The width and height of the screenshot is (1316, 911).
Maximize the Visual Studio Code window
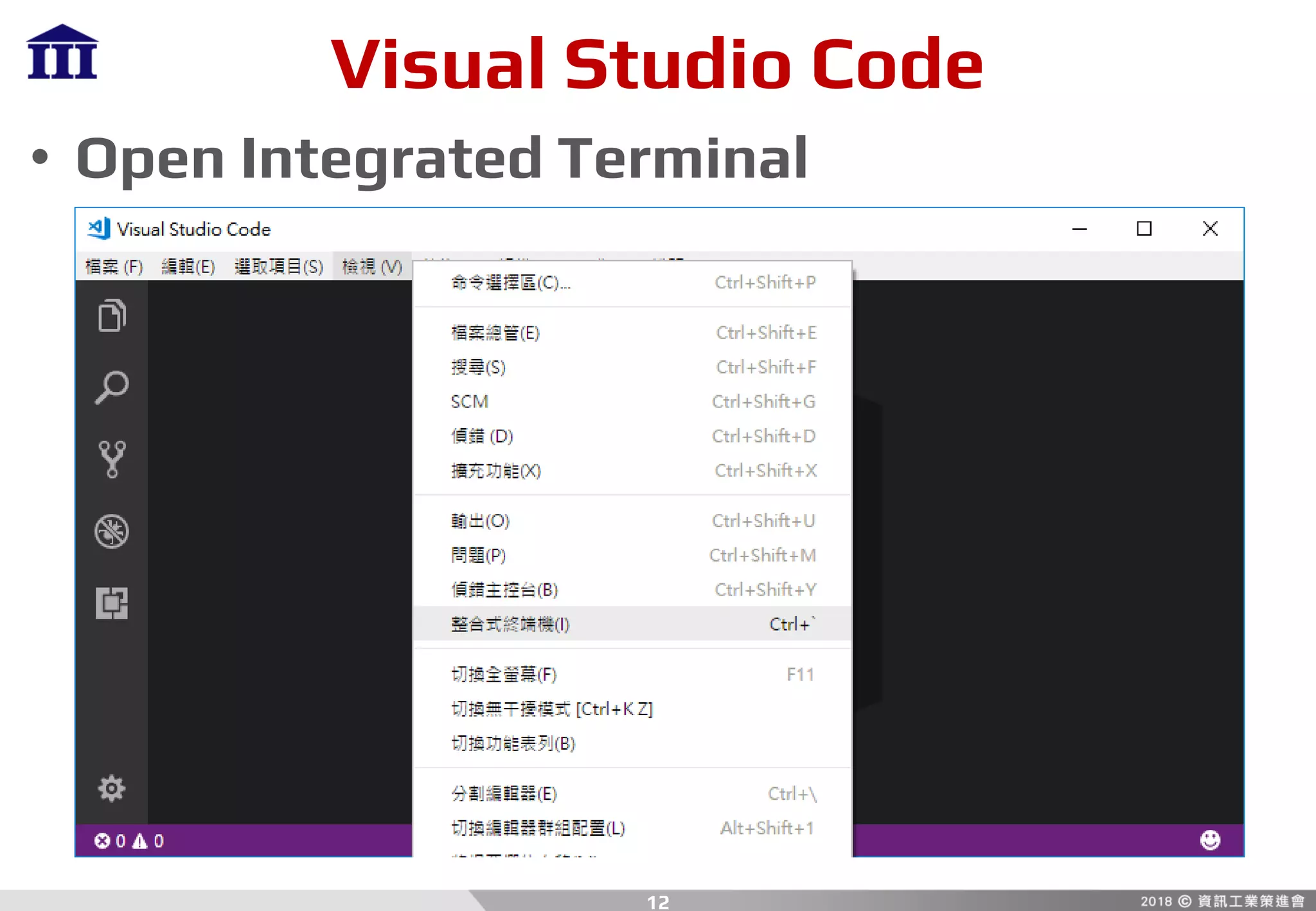coord(1144,229)
